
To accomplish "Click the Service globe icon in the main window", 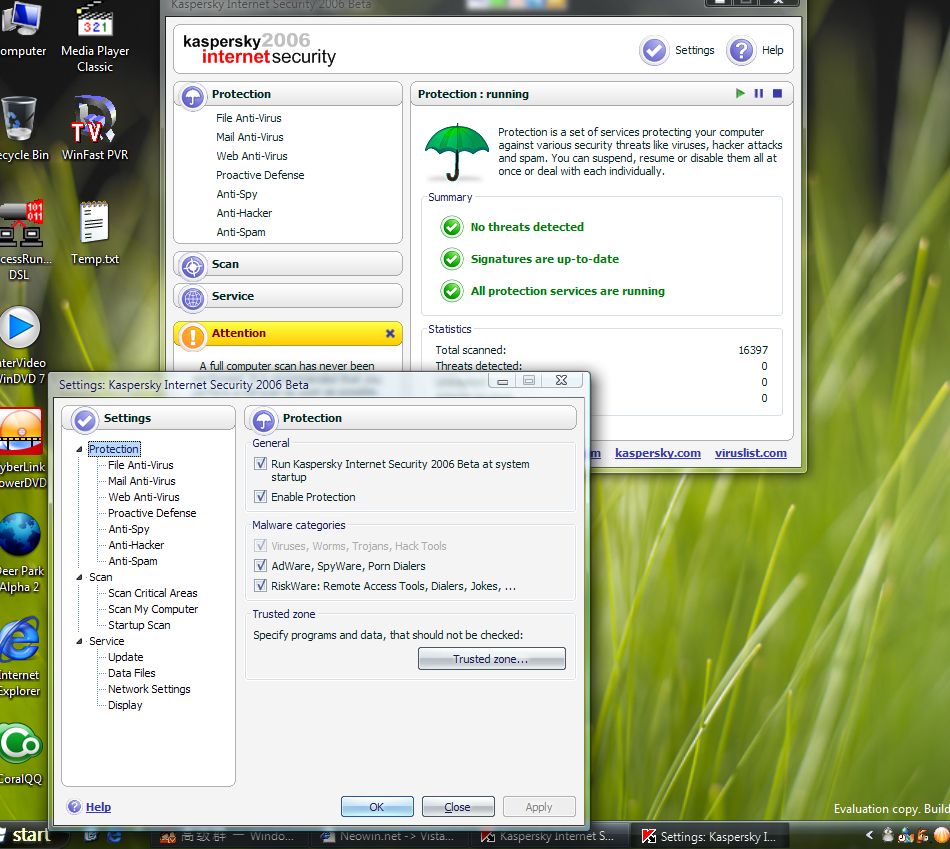I will (x=193, y=298).
